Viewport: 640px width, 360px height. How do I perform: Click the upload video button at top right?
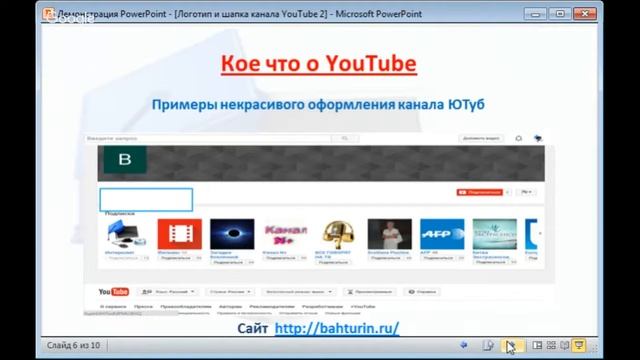point(481,138)
